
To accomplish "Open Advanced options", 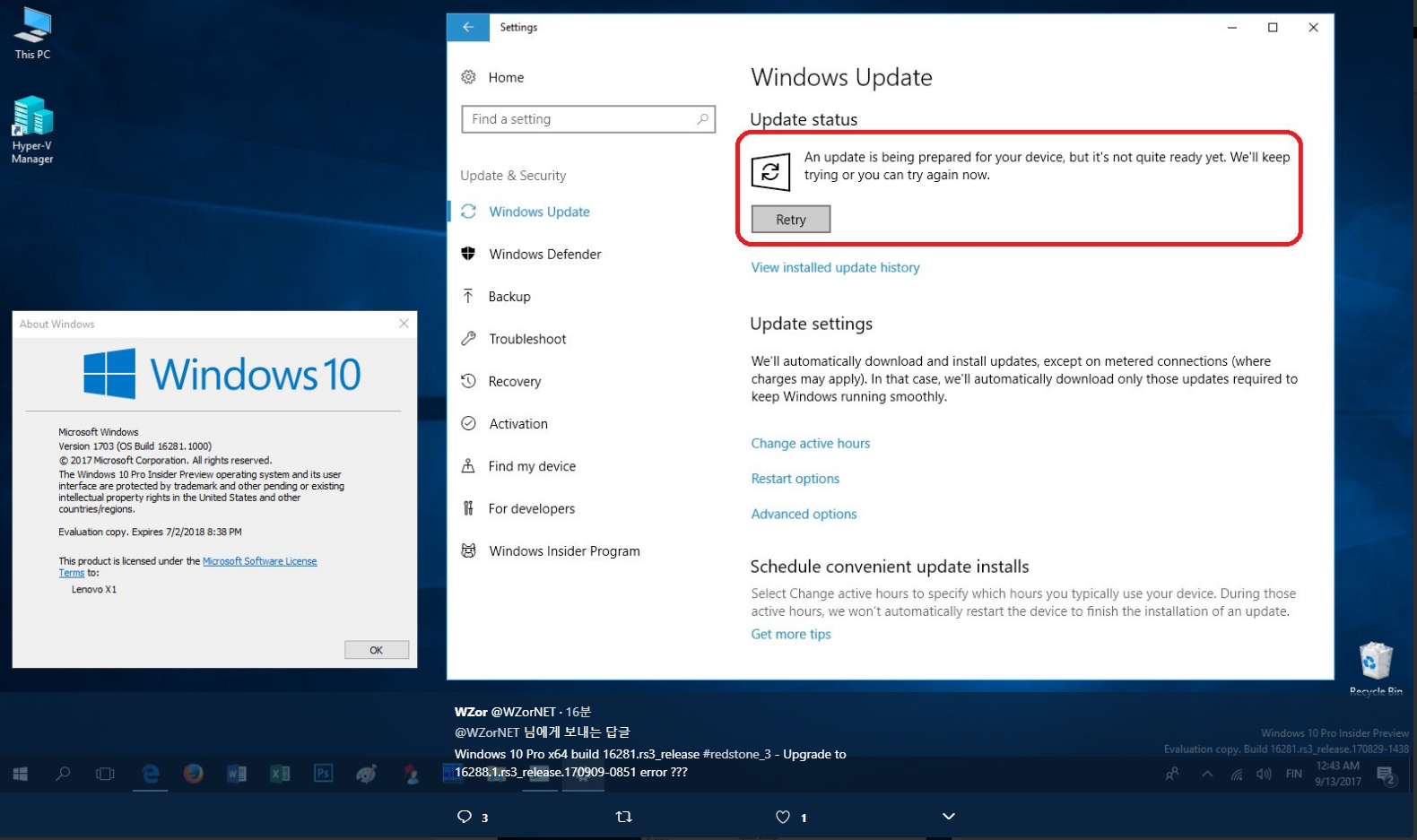I will tap(804, 515).
